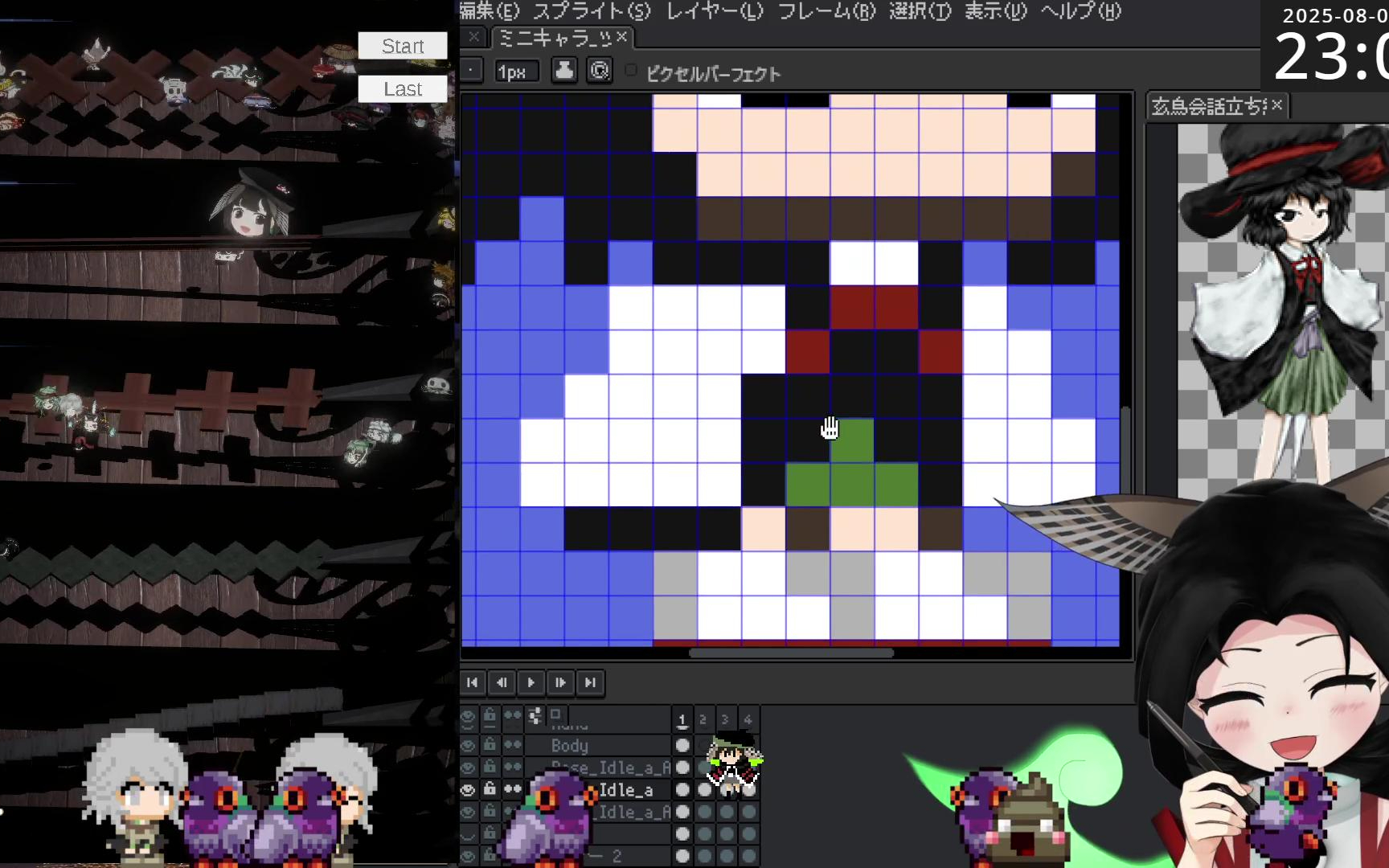Toggle continuous dots on the Body layer
The width and height of the screenshot is (1389, 868).
tap(512, 745)
